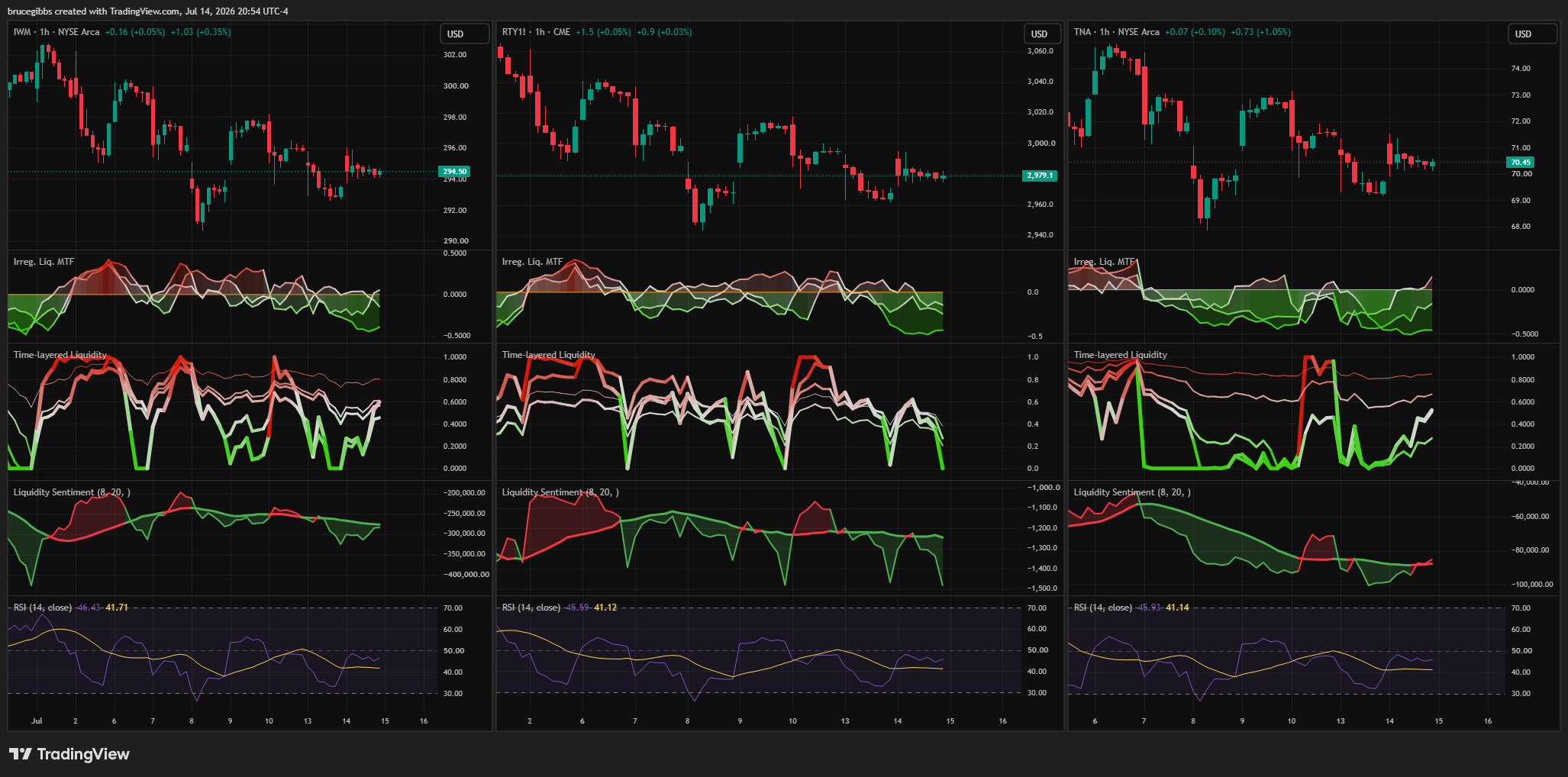
Task: Click the IWM change value +0.16 (+0.05%)
Action: pyautogui.click(x=135, y=32)
